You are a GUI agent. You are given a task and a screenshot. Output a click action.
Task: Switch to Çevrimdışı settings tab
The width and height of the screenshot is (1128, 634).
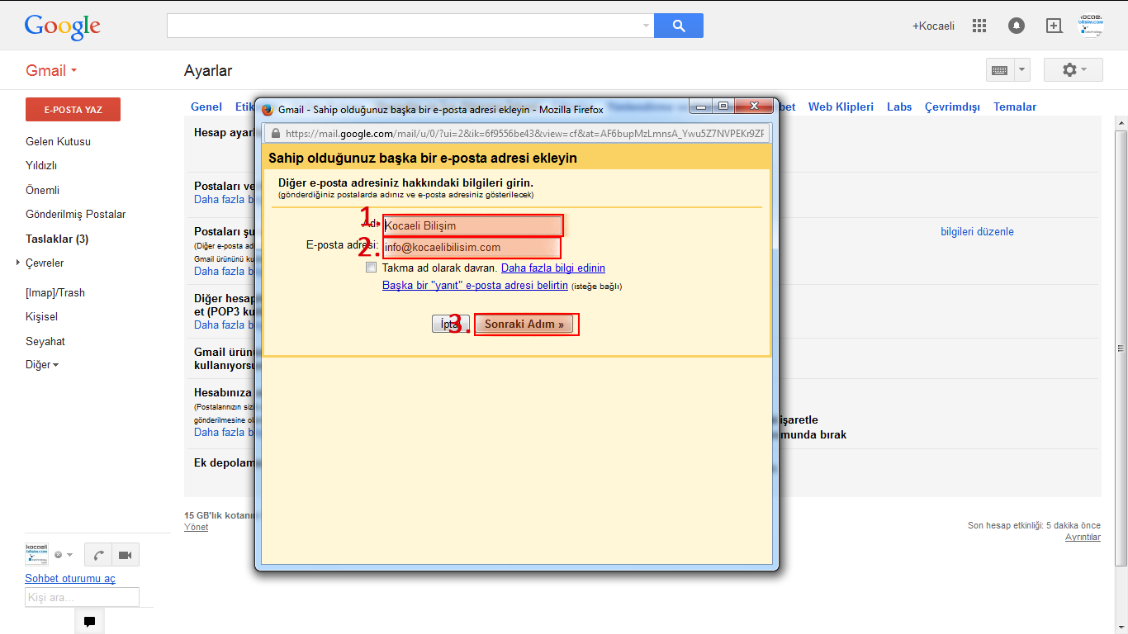(952, 107)
